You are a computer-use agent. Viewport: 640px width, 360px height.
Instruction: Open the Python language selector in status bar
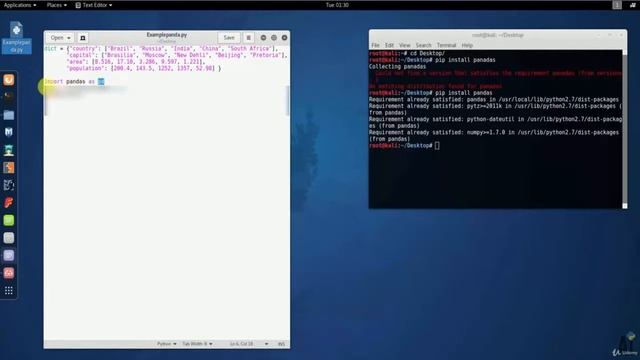pyautogui.click(x=167, y=344)
